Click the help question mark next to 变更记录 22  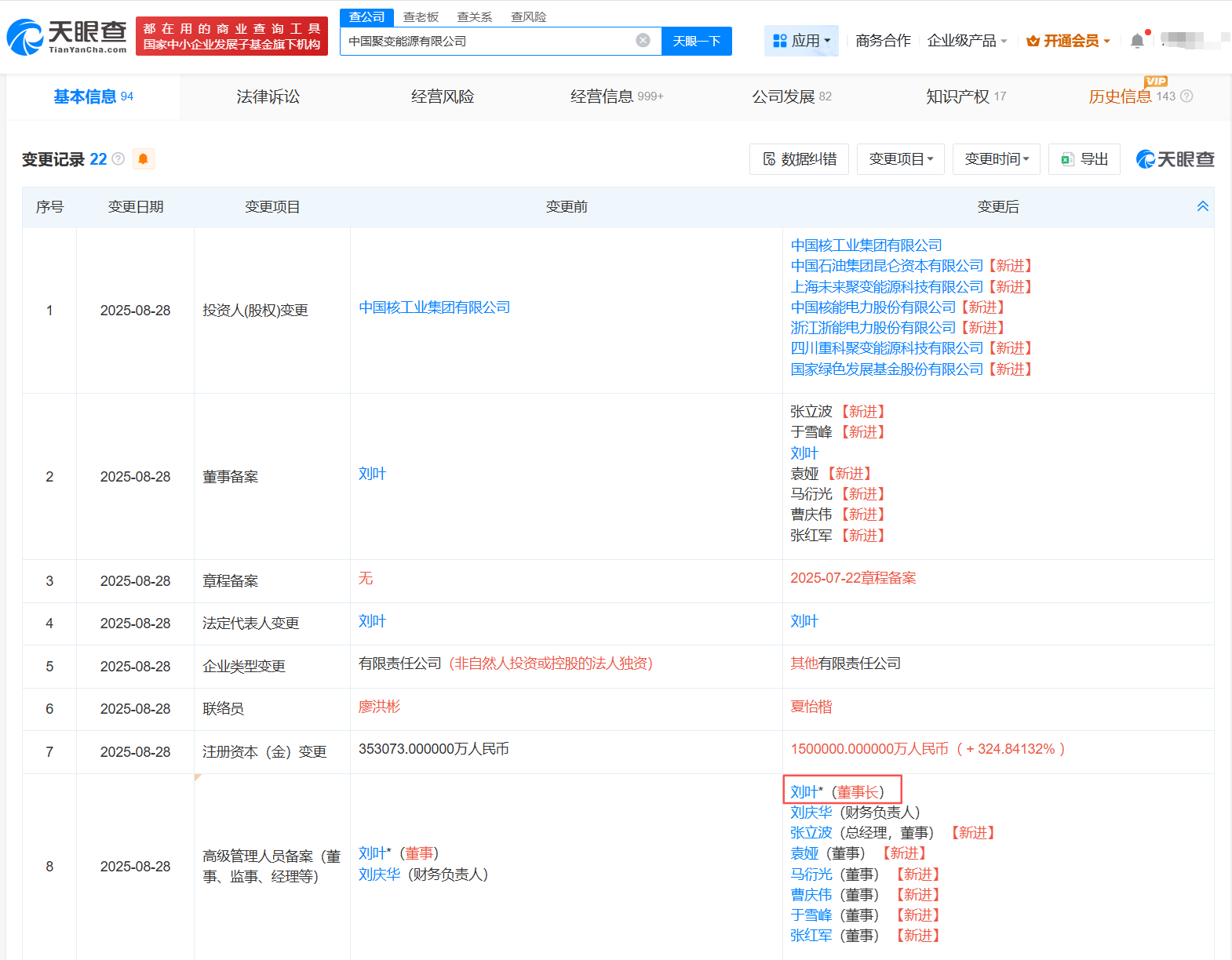(118, 159)
